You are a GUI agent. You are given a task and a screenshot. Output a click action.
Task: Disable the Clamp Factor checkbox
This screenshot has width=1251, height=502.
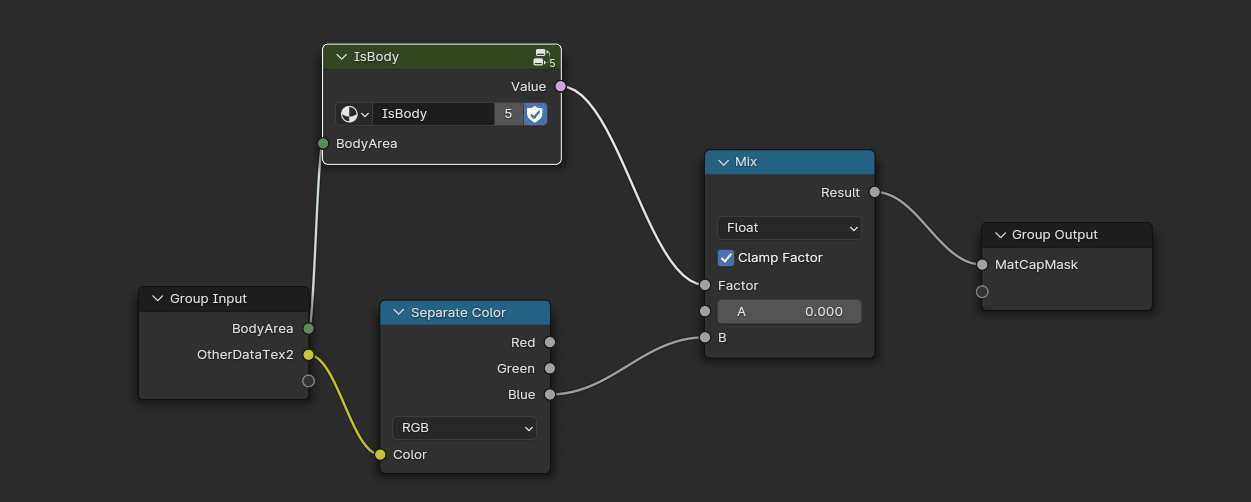(726, 258)
